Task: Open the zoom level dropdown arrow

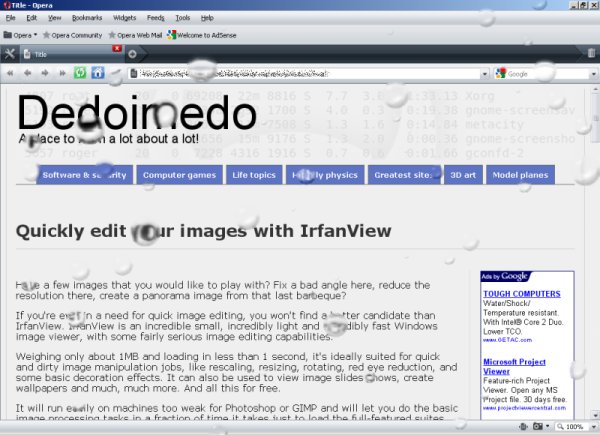Action: (594, 427)
